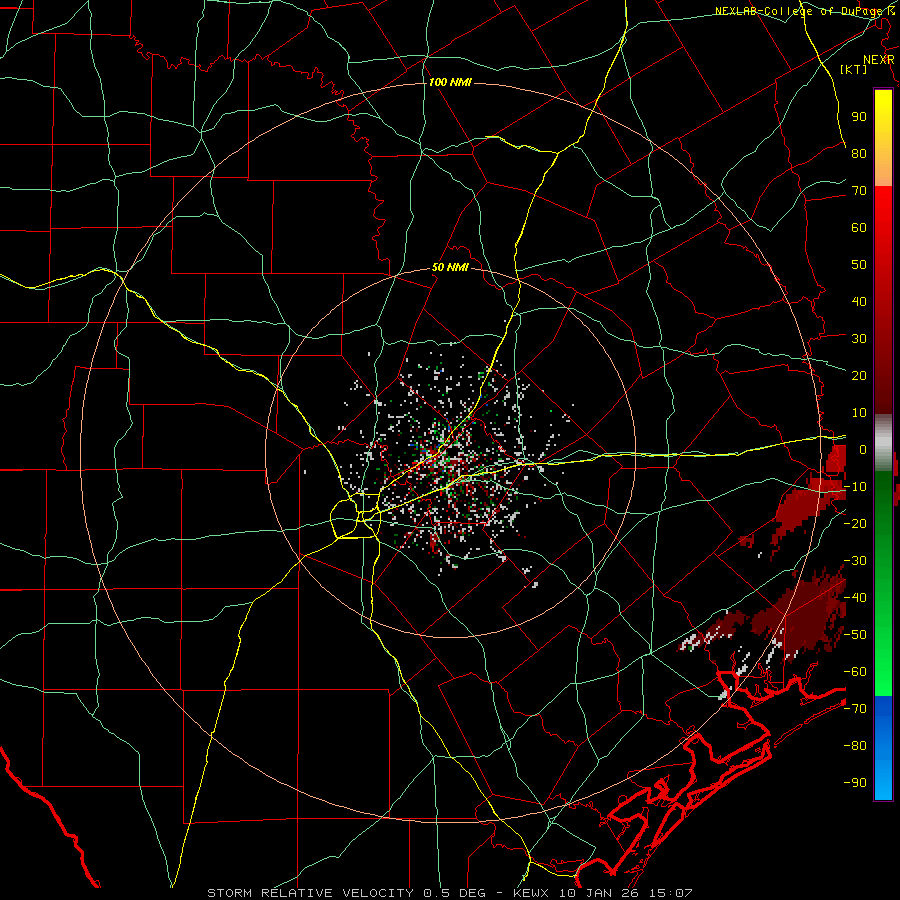Select the -60 value on the velocity scale

pyautogui.click(x=855, y=672)
